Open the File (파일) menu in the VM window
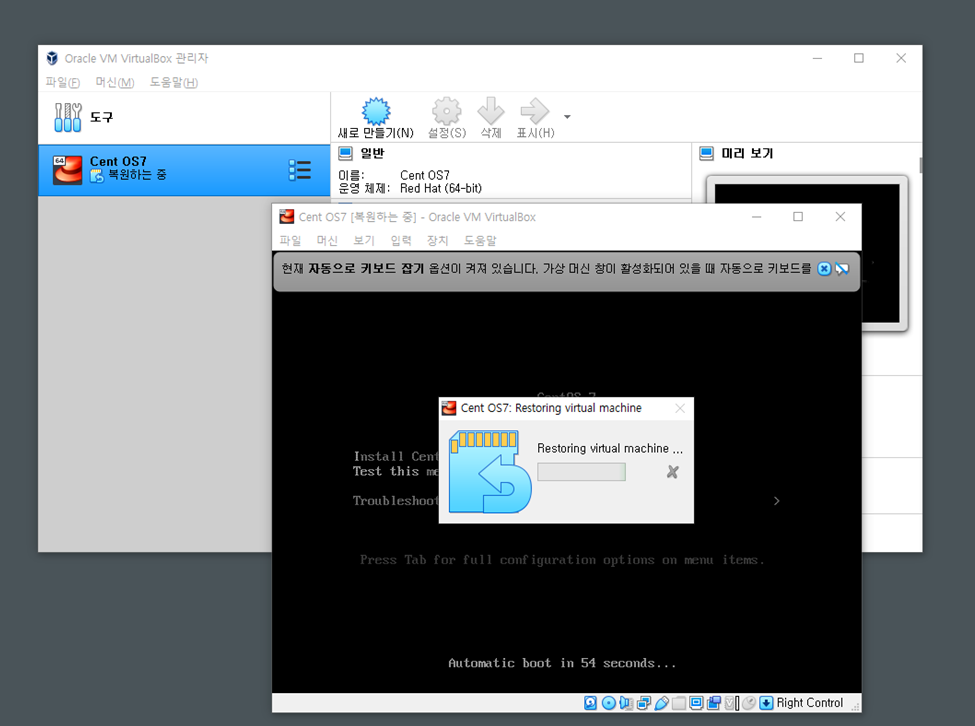This screenshot has width=975, height=726. tap(290, 240)
